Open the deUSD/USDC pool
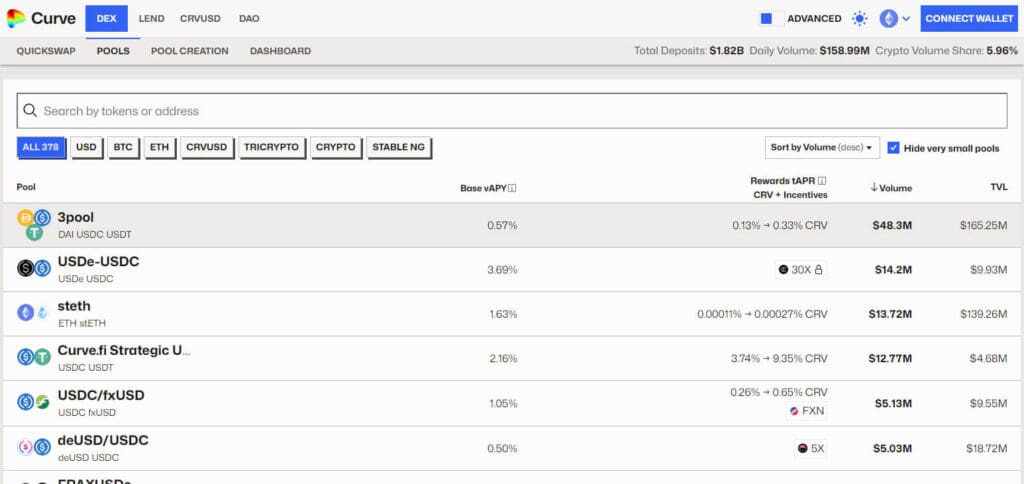This screenshot has width=1024, height=484. tap(512, 448)
